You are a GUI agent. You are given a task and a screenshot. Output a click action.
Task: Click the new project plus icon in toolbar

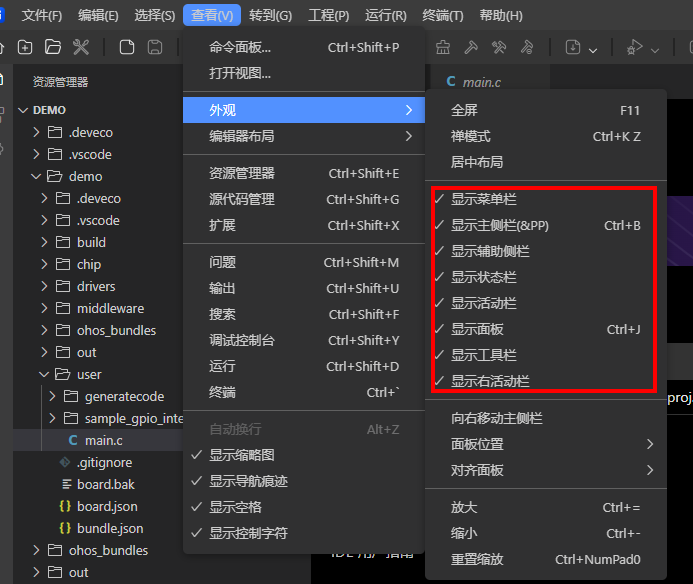pos(25,47)
